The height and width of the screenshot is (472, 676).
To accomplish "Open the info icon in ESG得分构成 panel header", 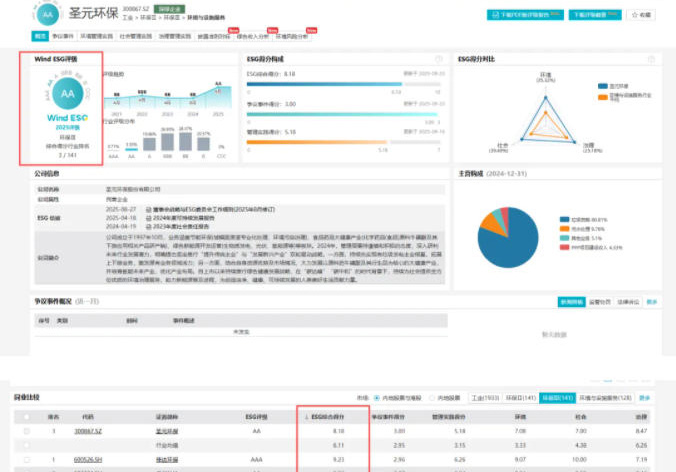I will click(439, 59).
